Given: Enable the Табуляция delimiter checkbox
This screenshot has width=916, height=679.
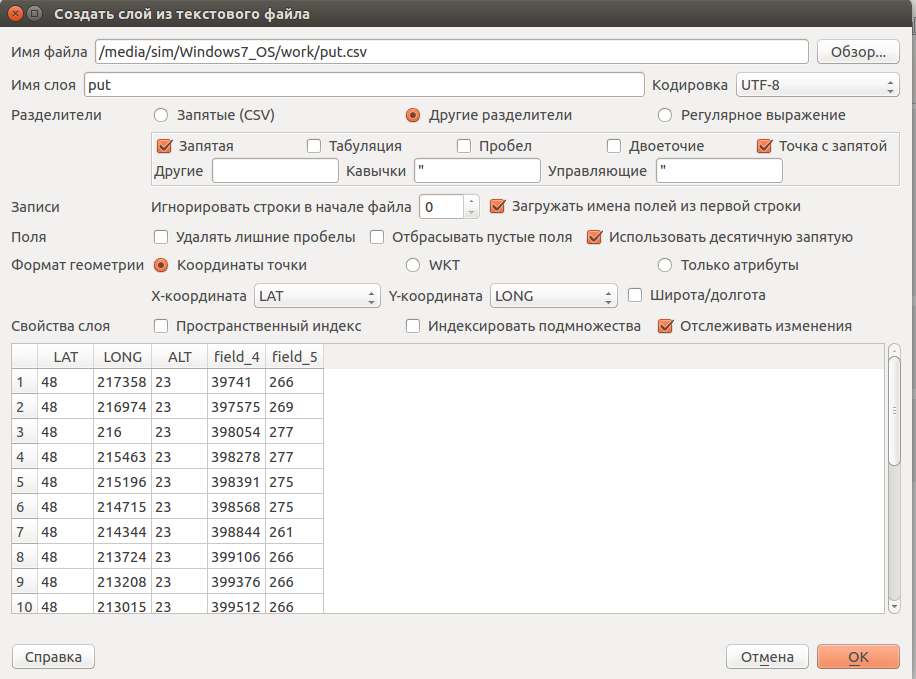Looking at the screenshot, I should tap(314, 146).
